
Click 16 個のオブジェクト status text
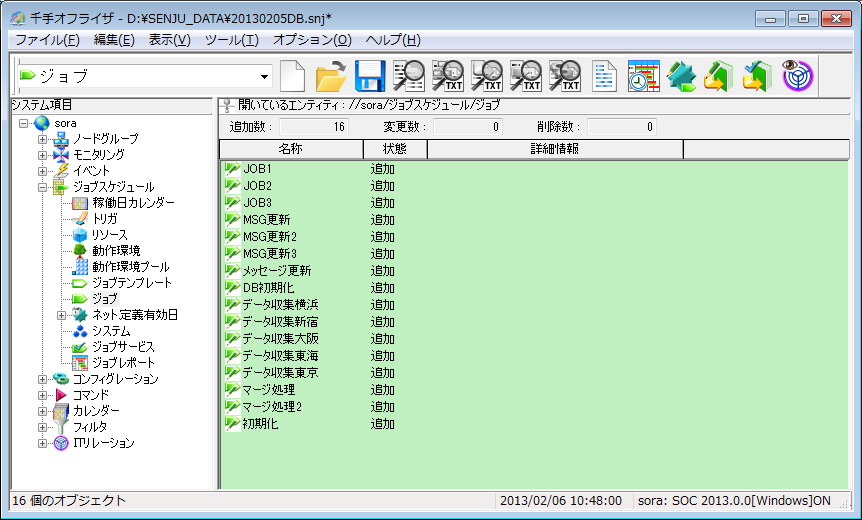[69, 501]
